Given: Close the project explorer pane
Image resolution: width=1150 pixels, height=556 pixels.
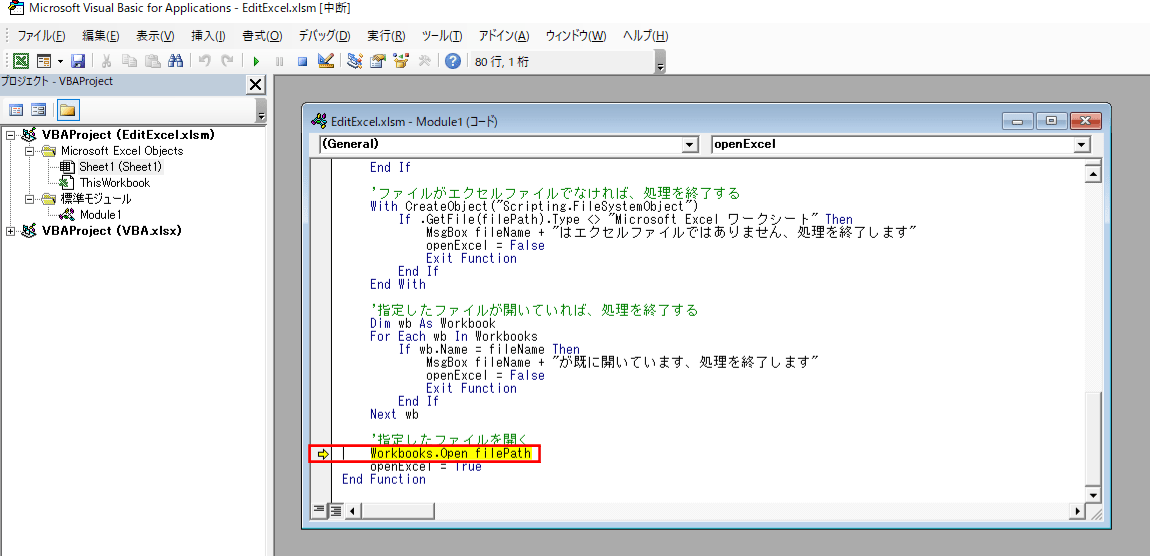Looking at the screenshot, I should click(255, 85).
